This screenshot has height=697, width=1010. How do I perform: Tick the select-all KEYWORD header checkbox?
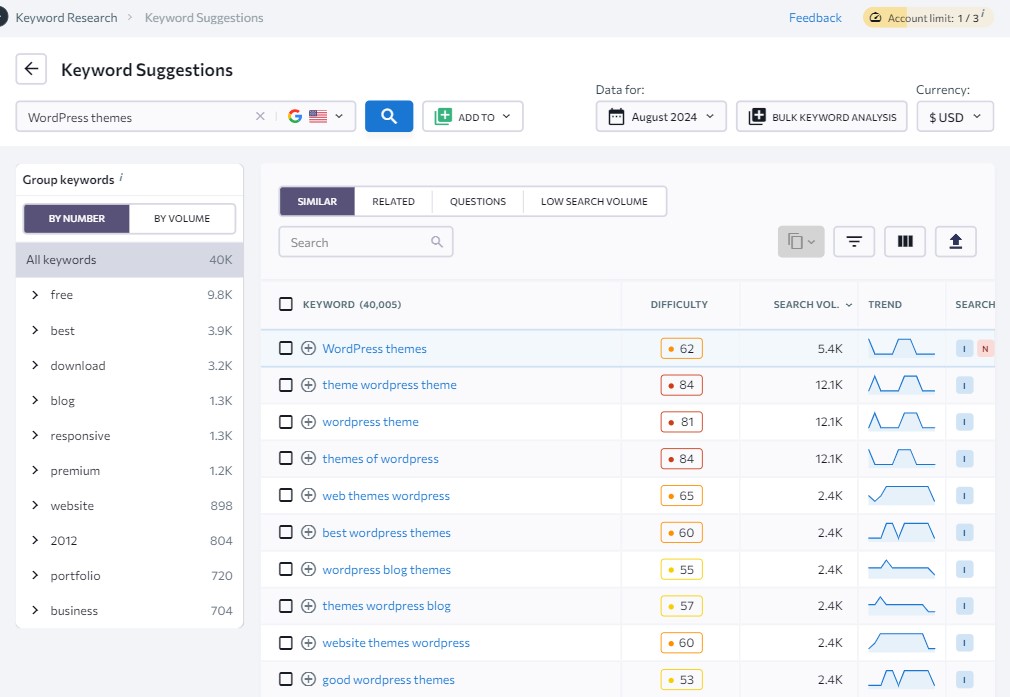point(286,304)
